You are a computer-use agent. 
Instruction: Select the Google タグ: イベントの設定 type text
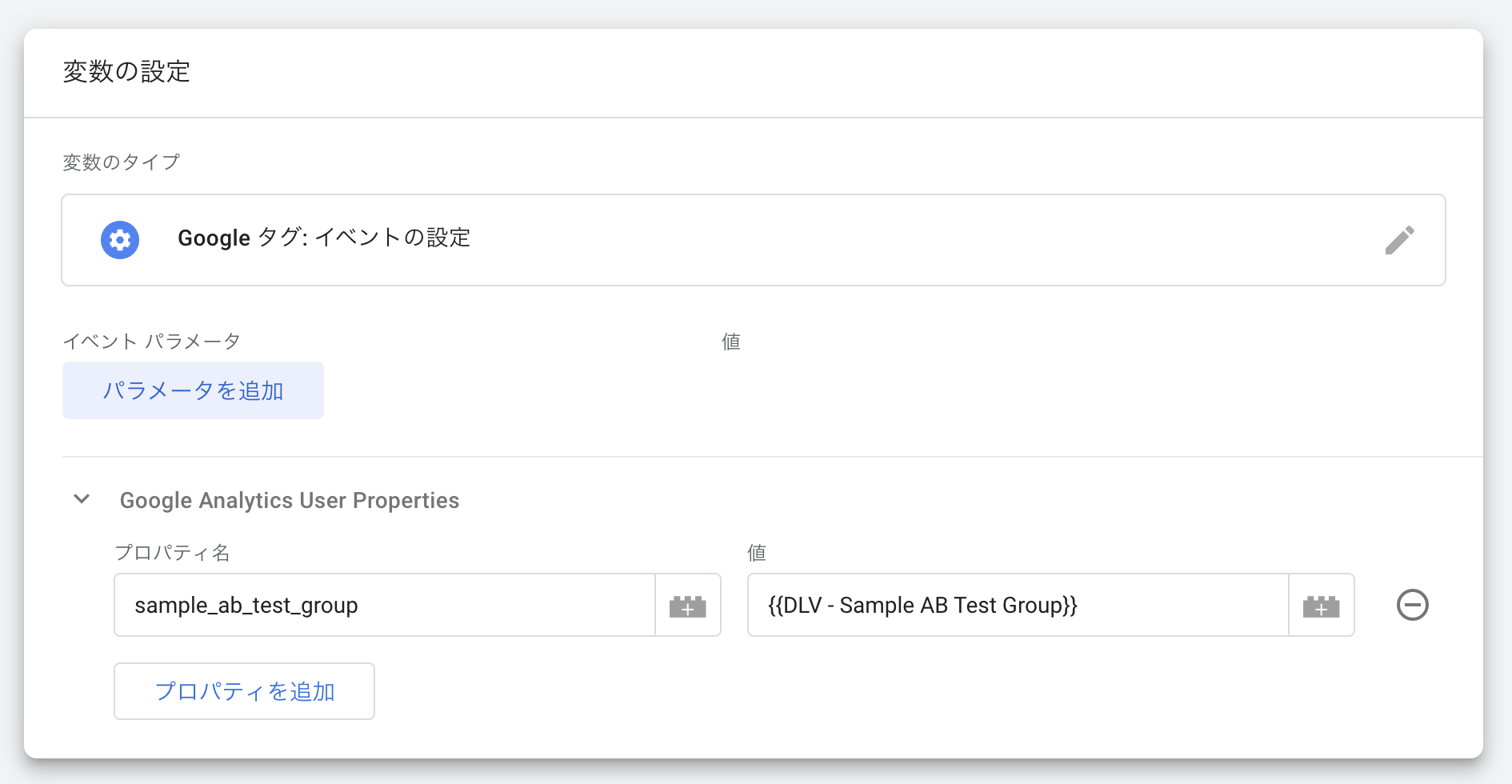coord(324,238)
